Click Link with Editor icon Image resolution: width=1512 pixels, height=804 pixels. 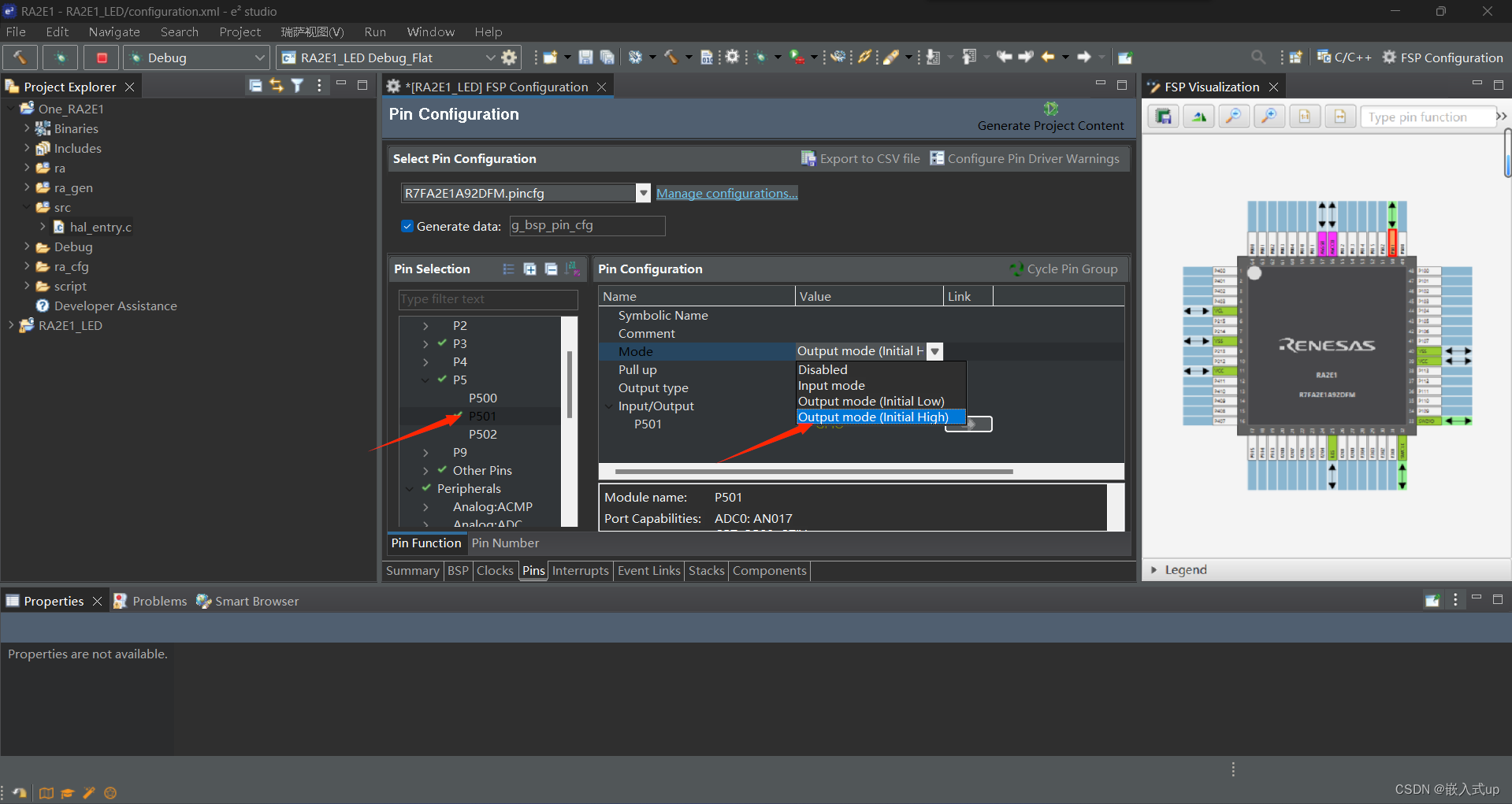pos(277,86)
